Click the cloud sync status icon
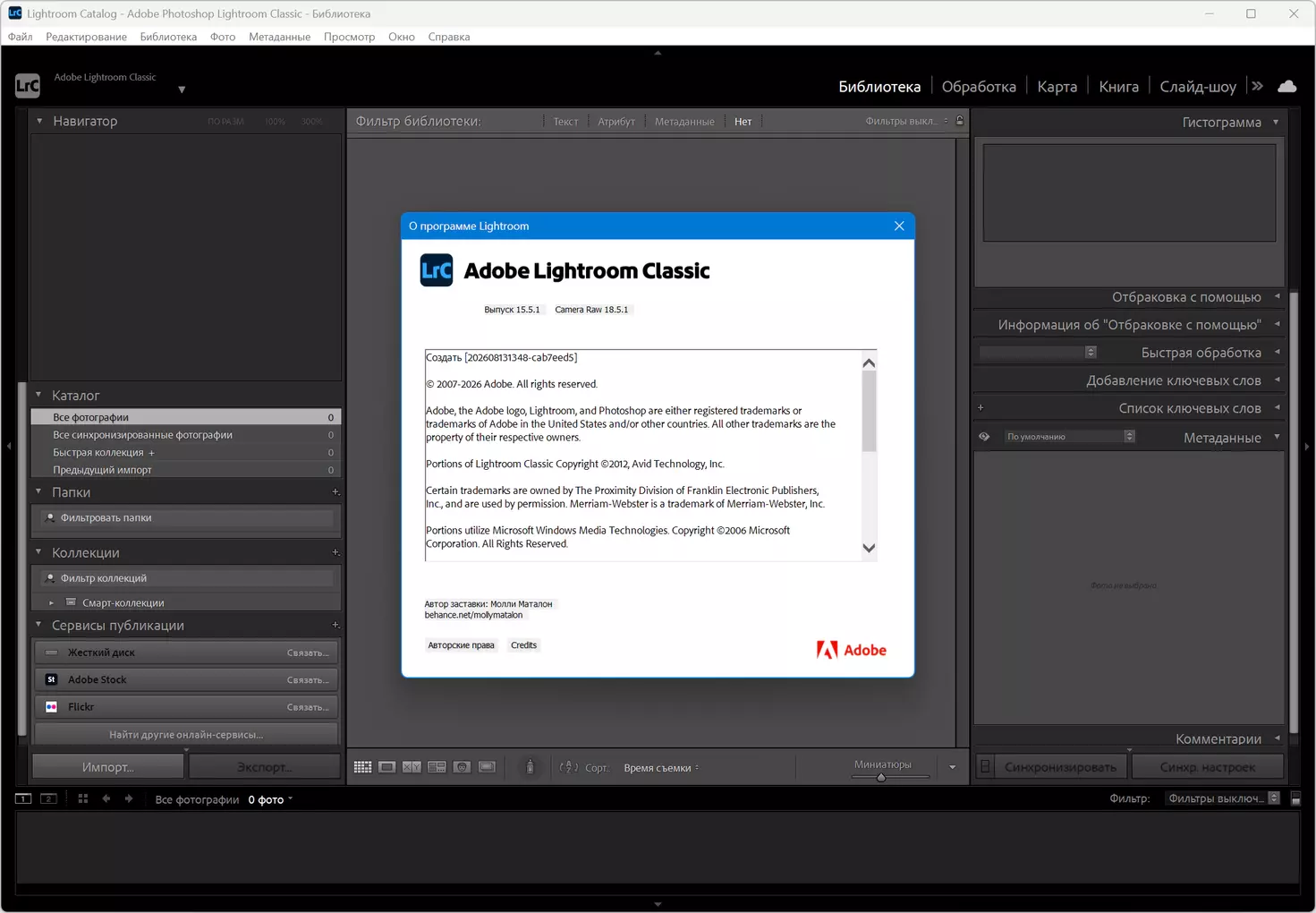The image size is (1316, 913). (1287, 86)
